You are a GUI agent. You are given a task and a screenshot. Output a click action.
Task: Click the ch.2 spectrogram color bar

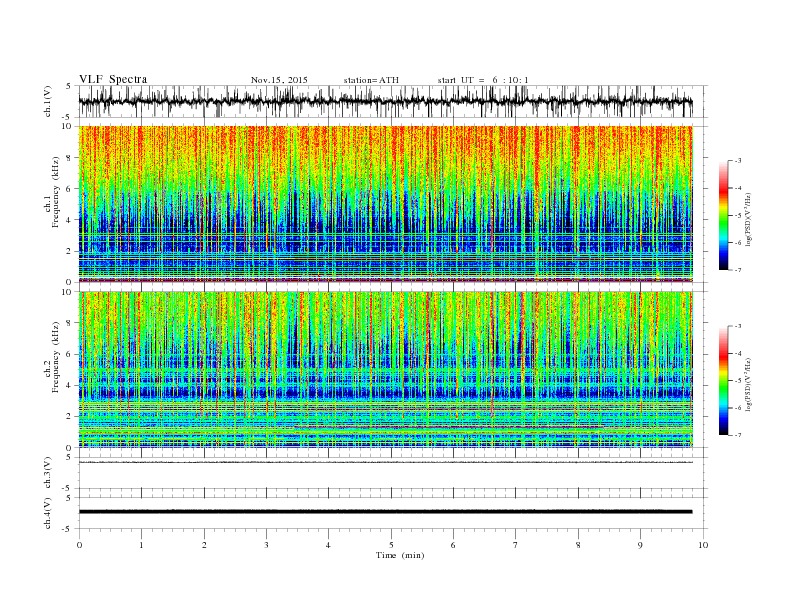pos(723,380)
